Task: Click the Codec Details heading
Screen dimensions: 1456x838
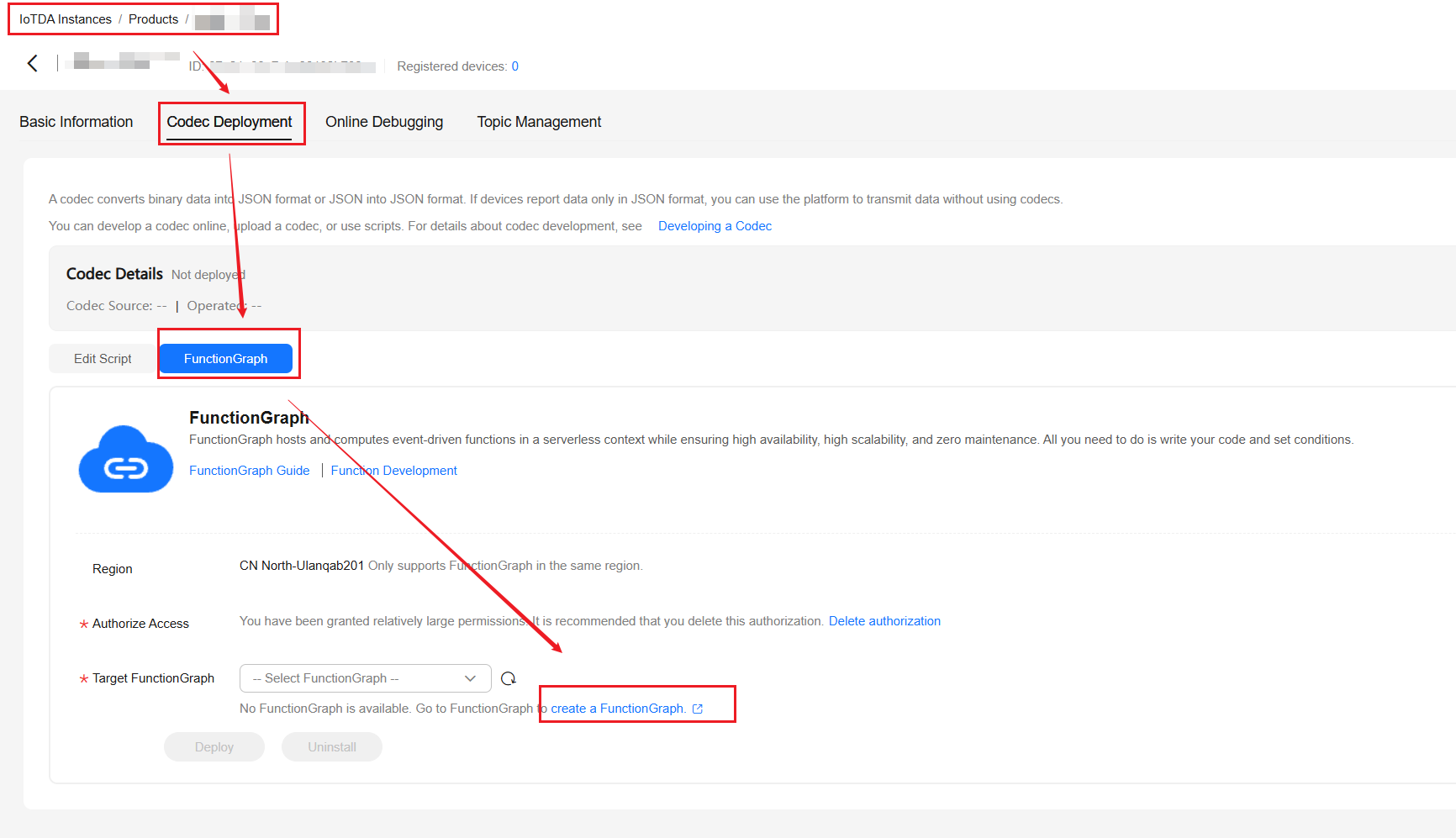Action: point(115,274)
